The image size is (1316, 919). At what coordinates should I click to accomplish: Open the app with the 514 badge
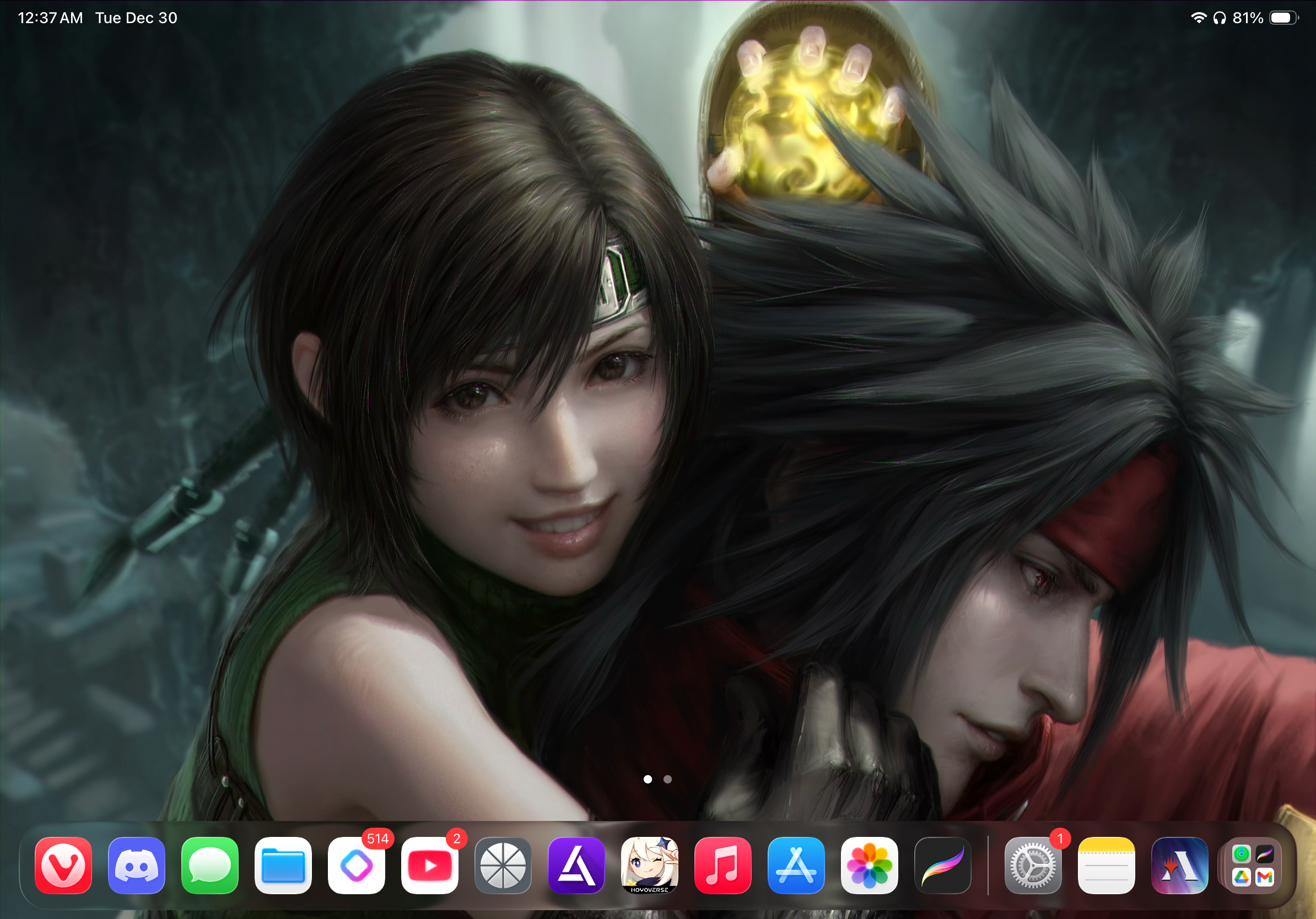click(357, 865)
